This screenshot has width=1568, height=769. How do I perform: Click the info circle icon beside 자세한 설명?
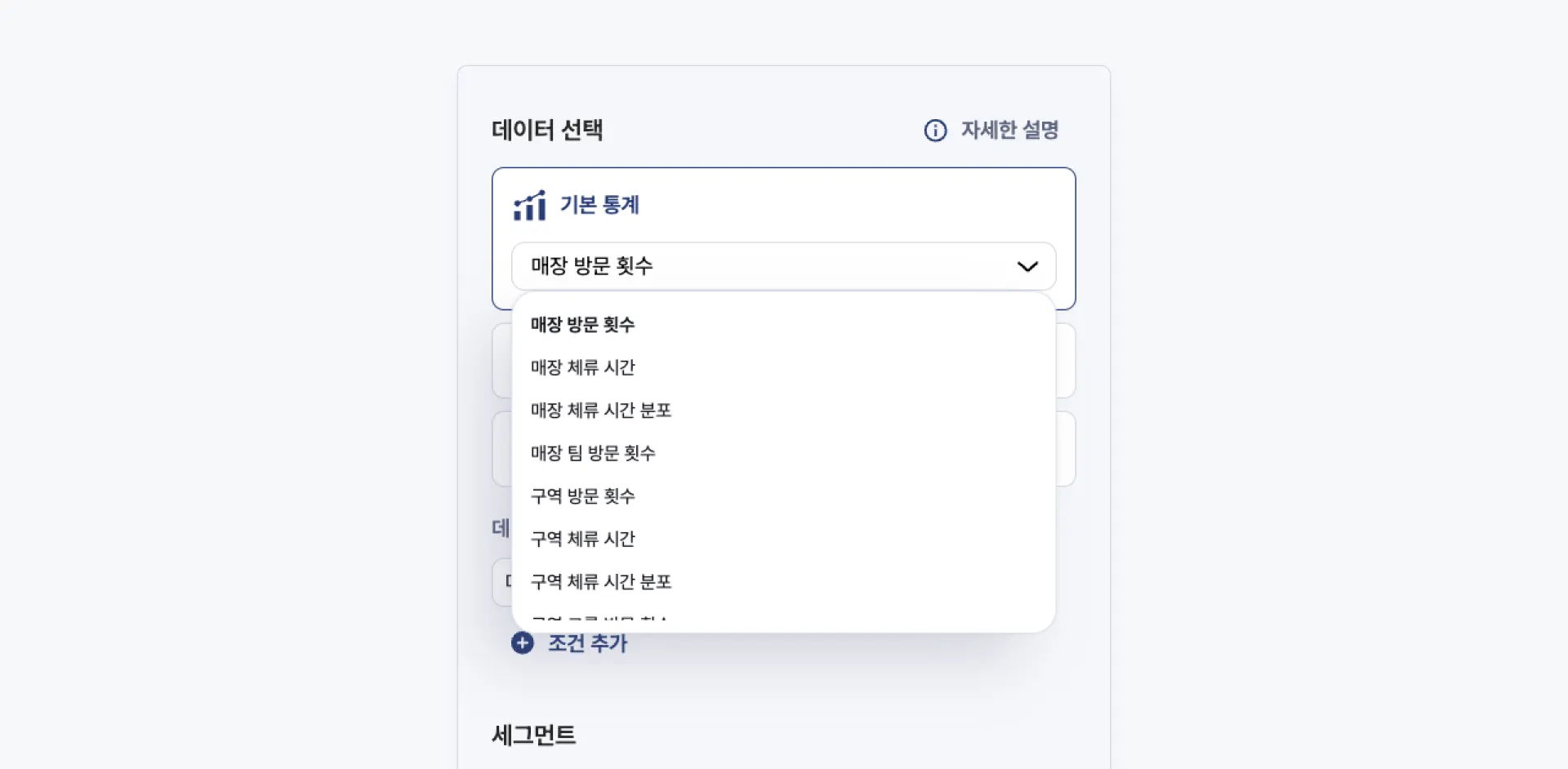[x=935, y=131]
